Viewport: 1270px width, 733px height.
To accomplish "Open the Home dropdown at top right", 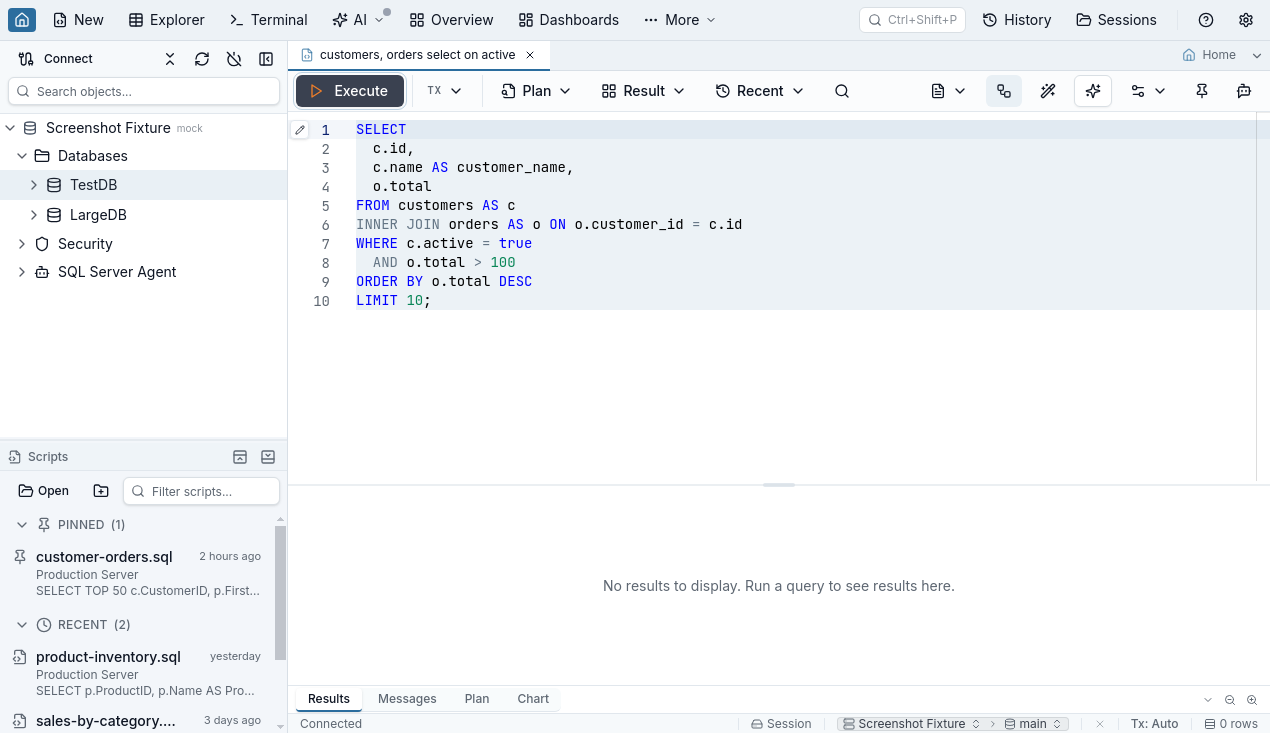I will [1222, 55].
